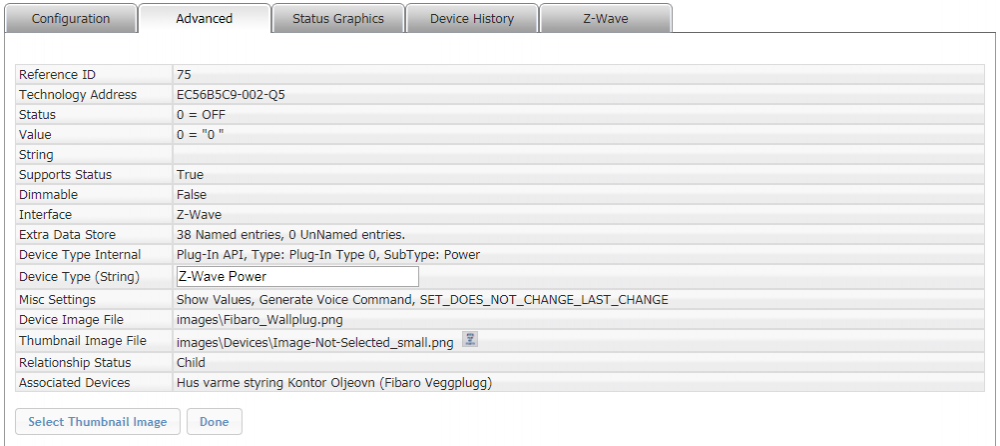Click the Device Type Internal value

[328, 255]
